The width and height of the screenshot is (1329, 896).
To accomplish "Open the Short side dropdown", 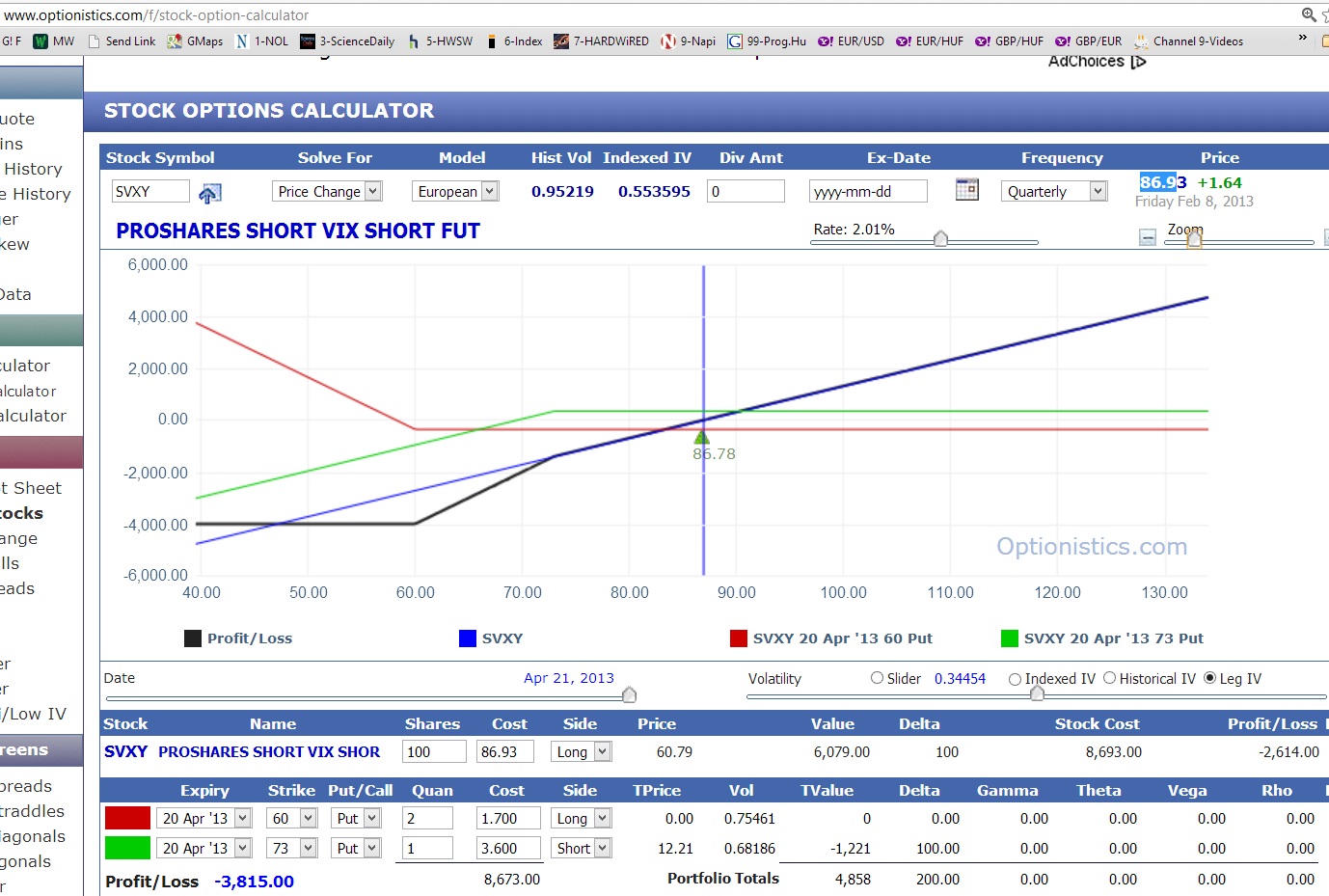I will coord(582,848).
